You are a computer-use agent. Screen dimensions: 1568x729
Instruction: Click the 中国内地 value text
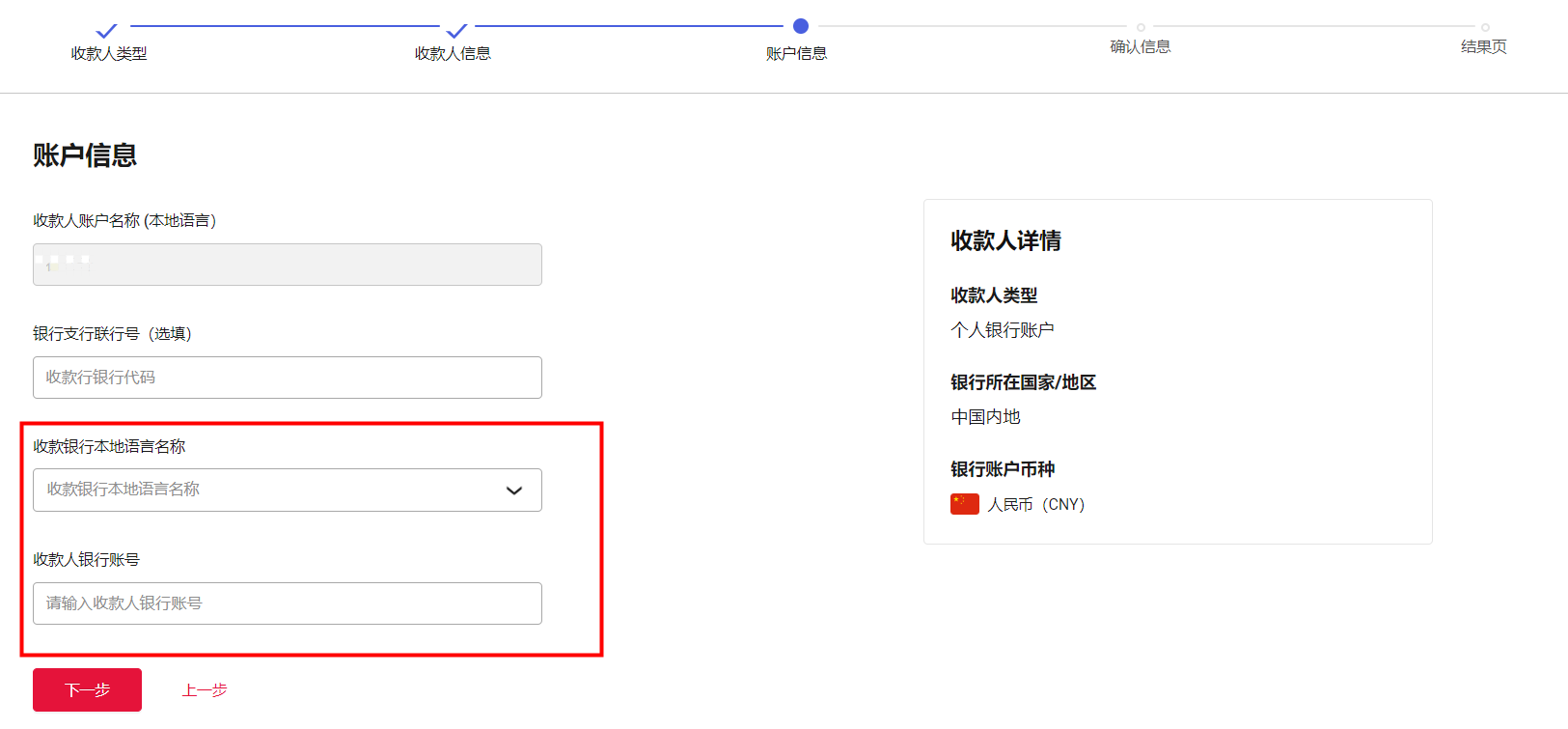point(985,417)
